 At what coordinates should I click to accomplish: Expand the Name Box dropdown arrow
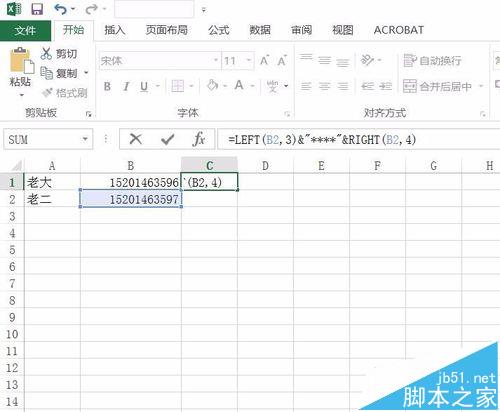click(x=85, y=139)
